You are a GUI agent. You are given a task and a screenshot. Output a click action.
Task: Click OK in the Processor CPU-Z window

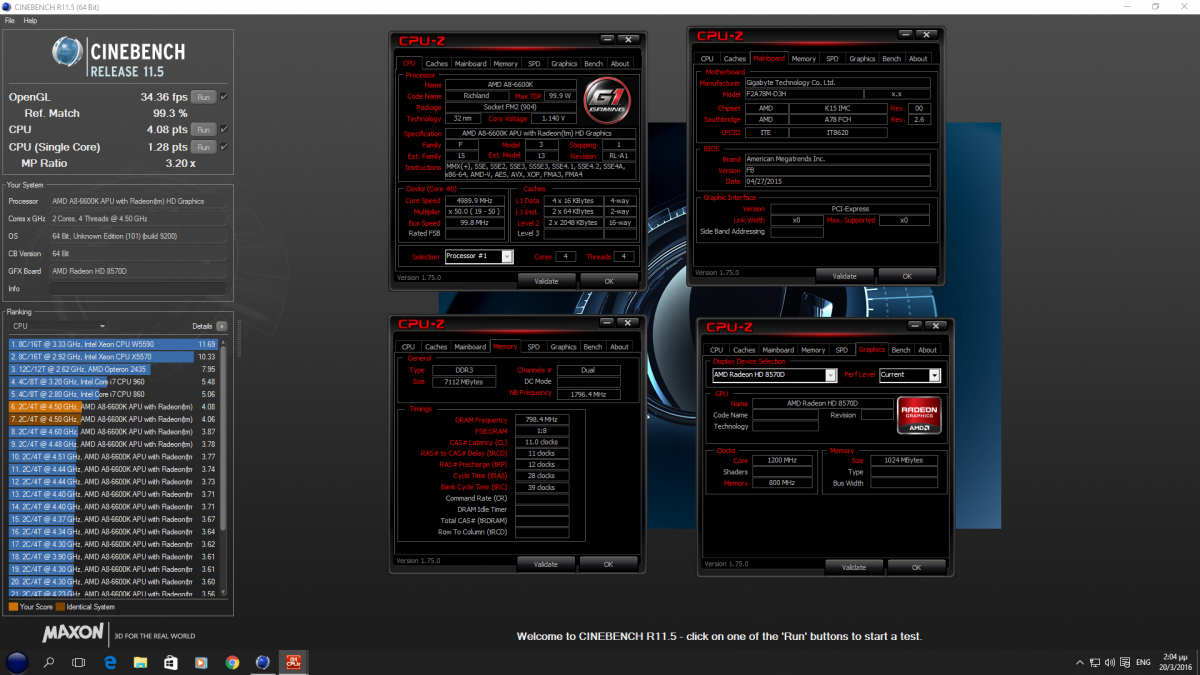(609, 281)
